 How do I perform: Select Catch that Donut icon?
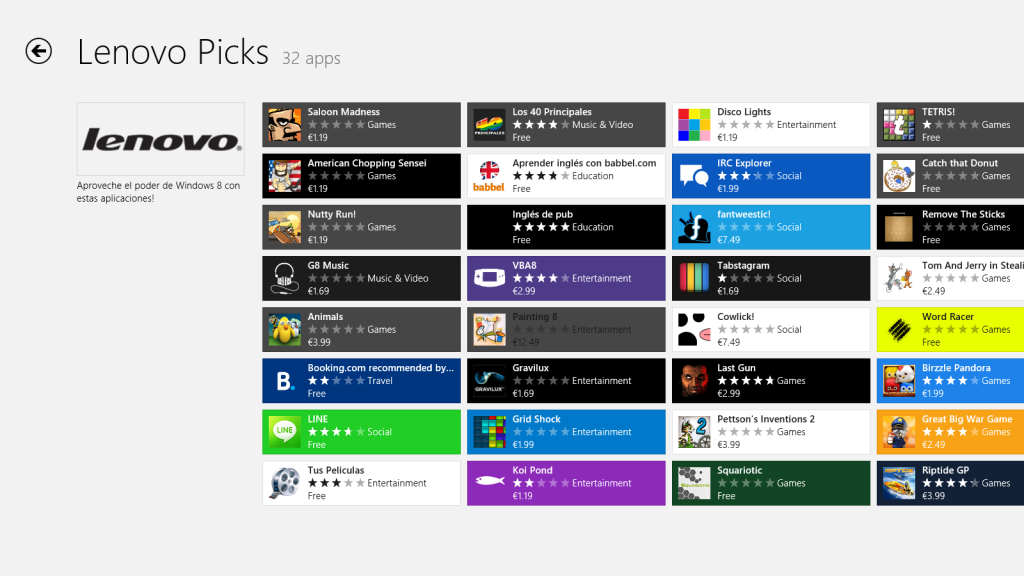click(899, 176)
